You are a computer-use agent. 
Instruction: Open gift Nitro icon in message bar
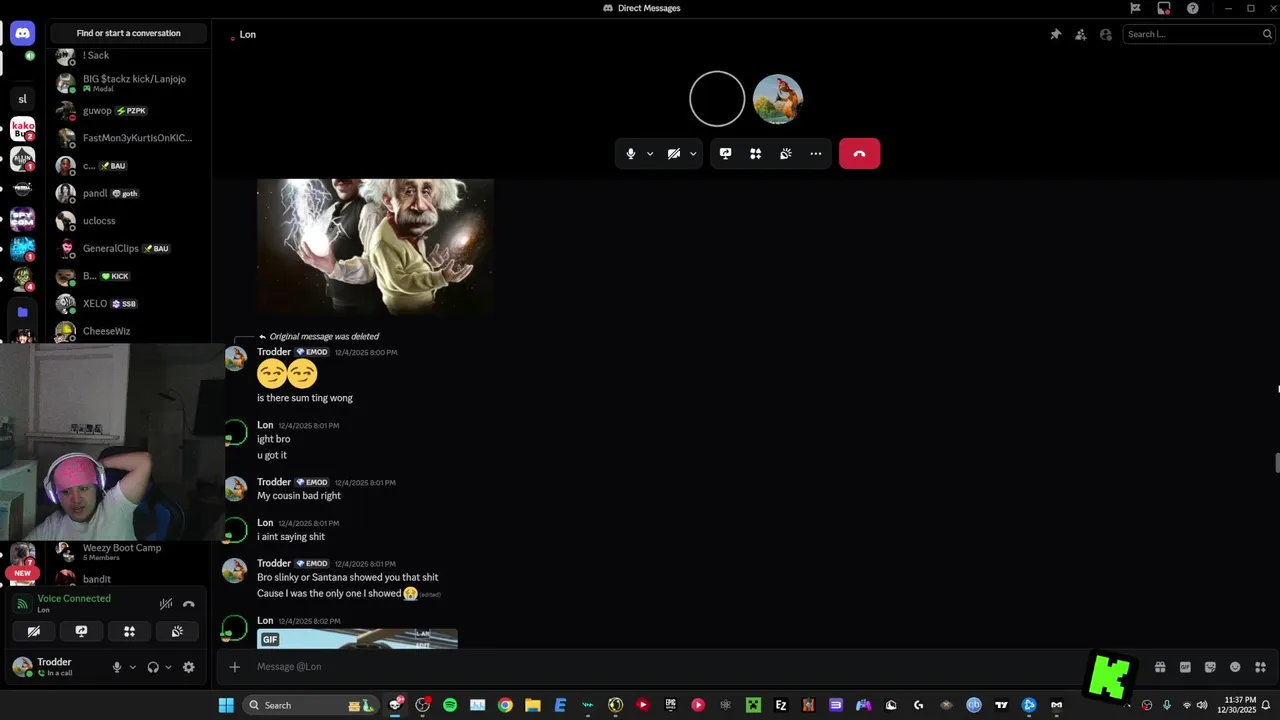pos(1160,667)
